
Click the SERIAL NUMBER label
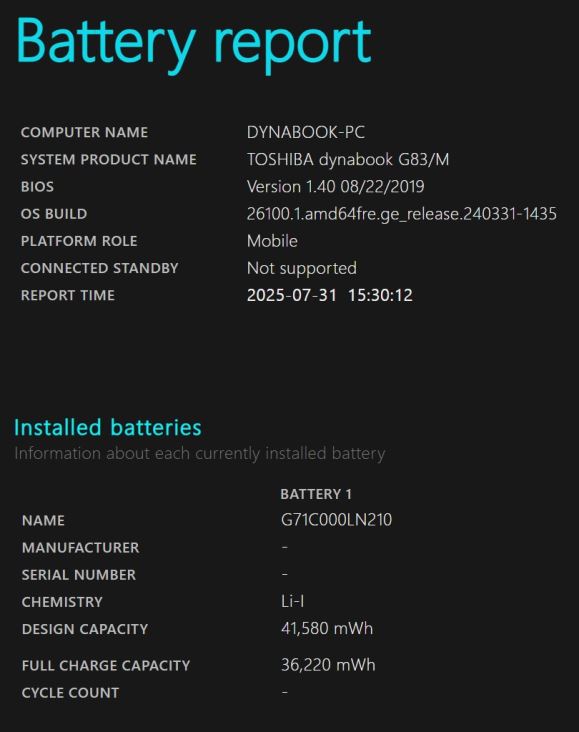pyautogui.click(x=79, y=575)
